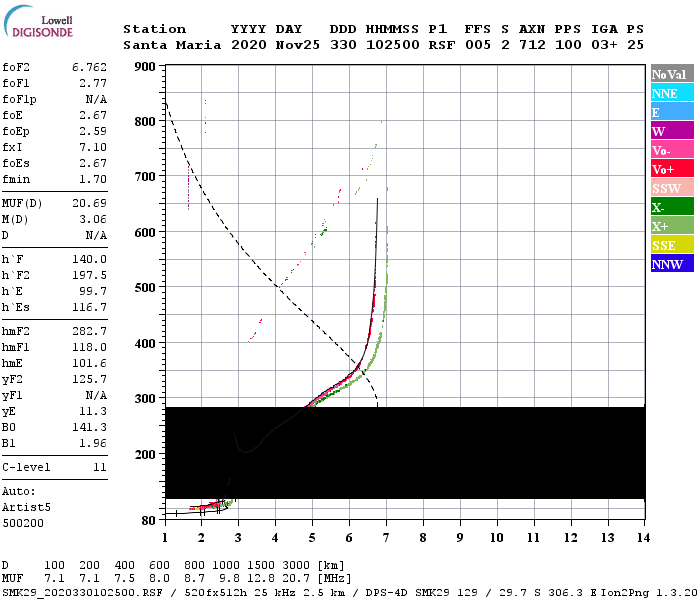Click the foF1p label
700x600 pixels.
19,100
